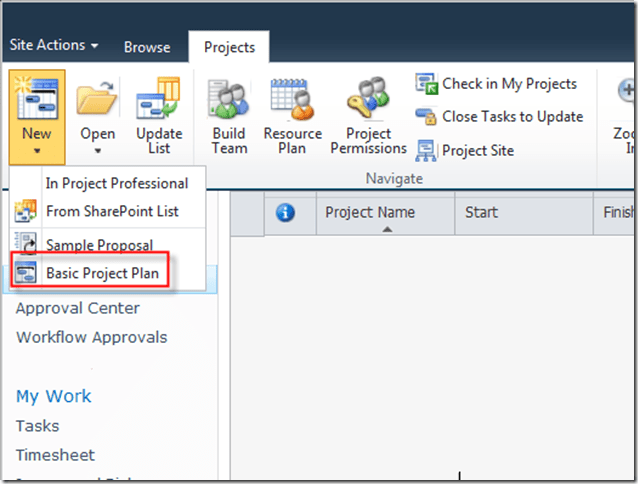Go to Timesheet in sidebar
This screenshot has height=484, width=638.
pos(55,455)
